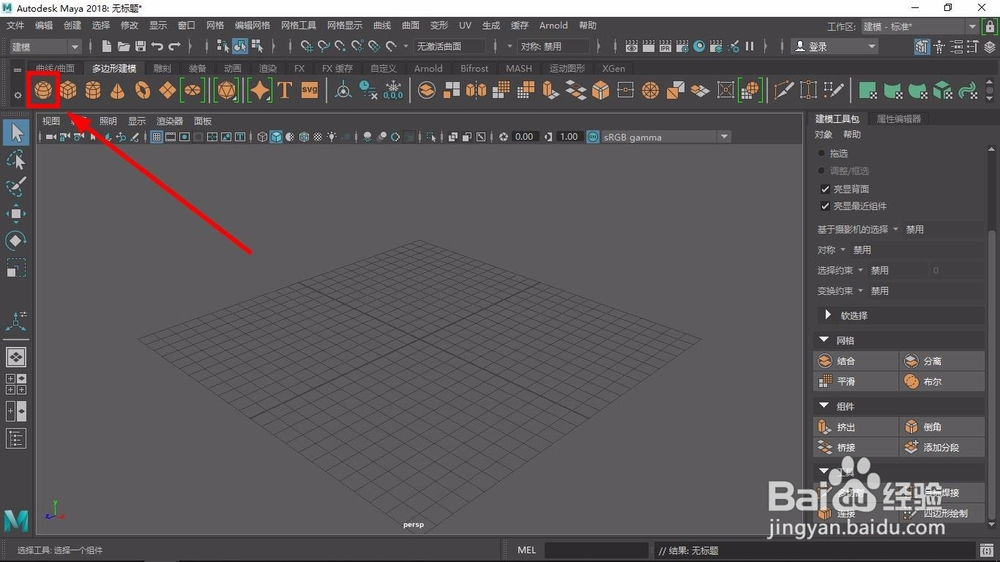1000x562 pixels.
Task: Create a polygon cone from the shelf
Action: point(117,90)
